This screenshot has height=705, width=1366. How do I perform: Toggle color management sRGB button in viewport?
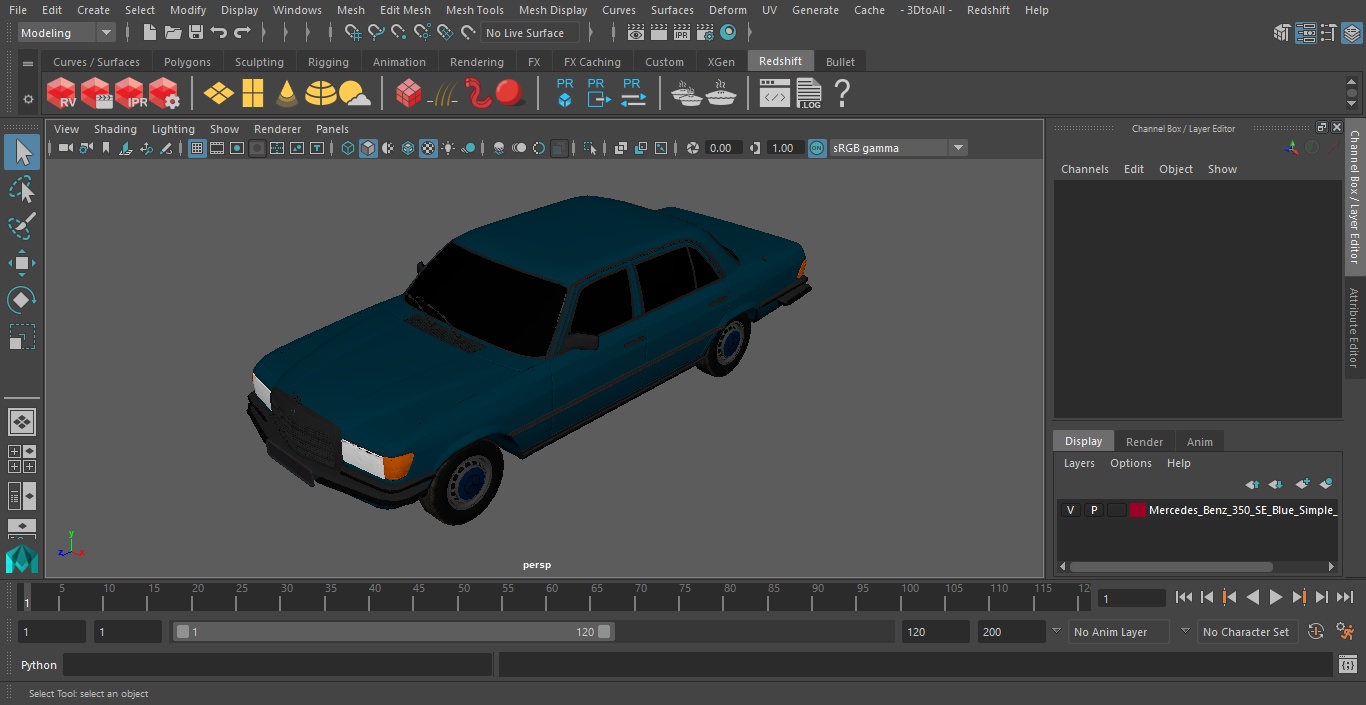(x=817, y=148)
